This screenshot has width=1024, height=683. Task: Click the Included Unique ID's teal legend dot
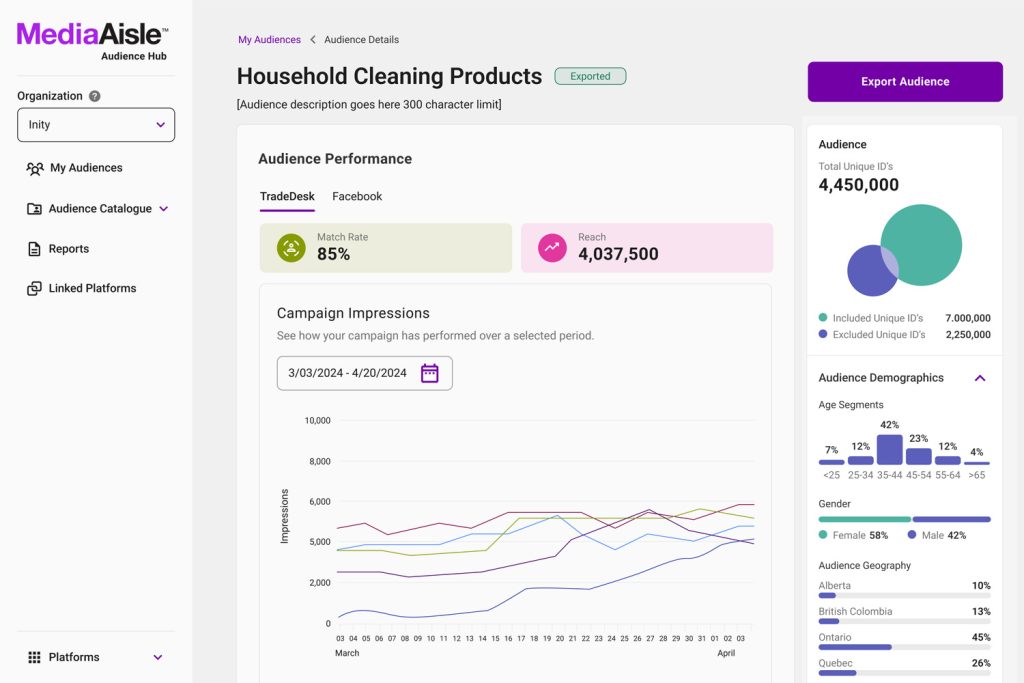point(823,318)
